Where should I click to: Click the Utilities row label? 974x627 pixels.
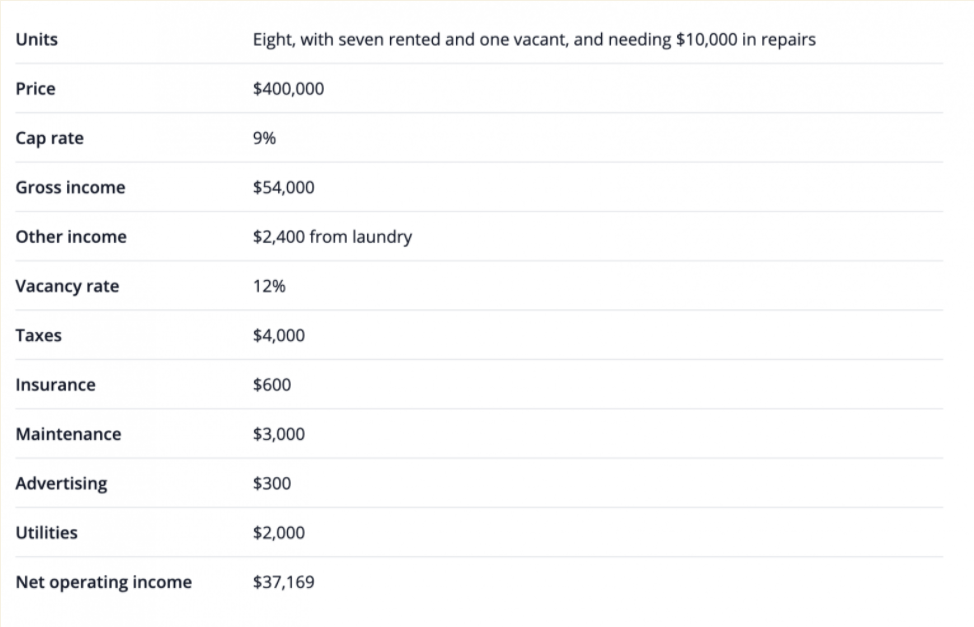[x=46, y=533]
